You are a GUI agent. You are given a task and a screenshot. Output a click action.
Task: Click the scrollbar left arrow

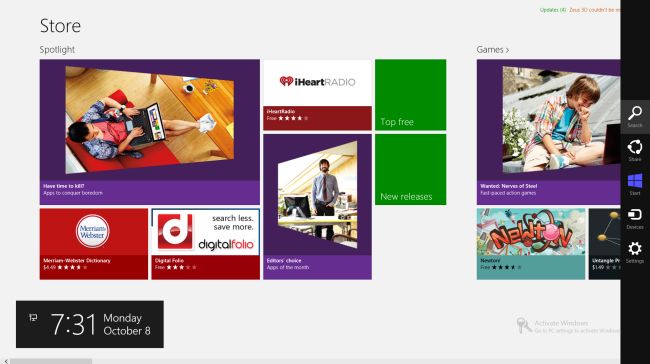[x=6, y=362]
